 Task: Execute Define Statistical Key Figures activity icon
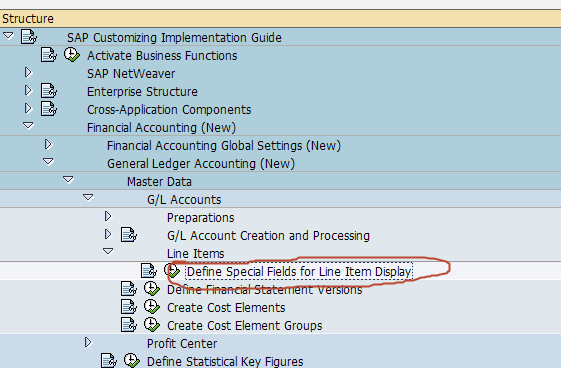pos(132,360)
